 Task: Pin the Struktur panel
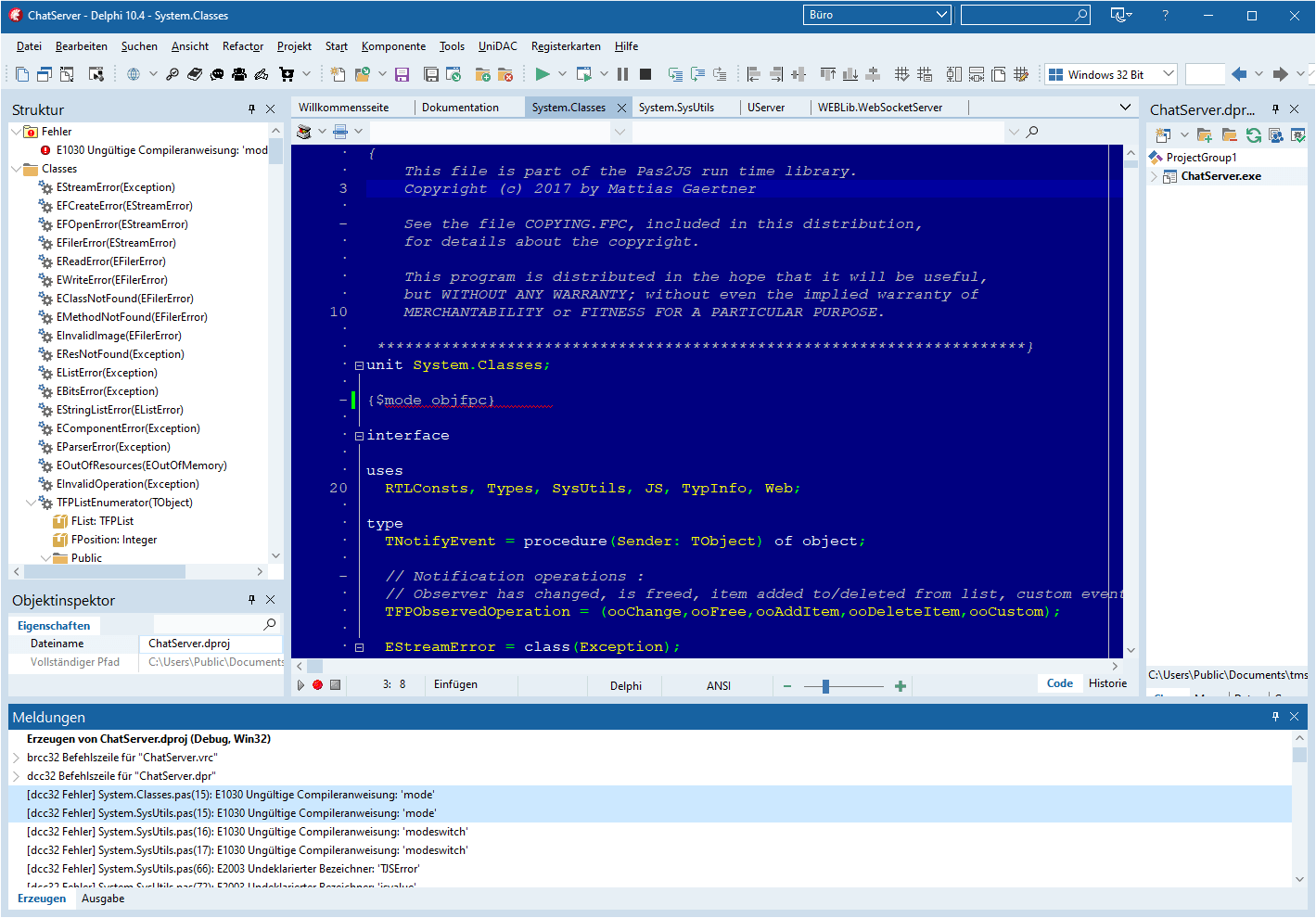pyautogui.click(x=251, y=109)
